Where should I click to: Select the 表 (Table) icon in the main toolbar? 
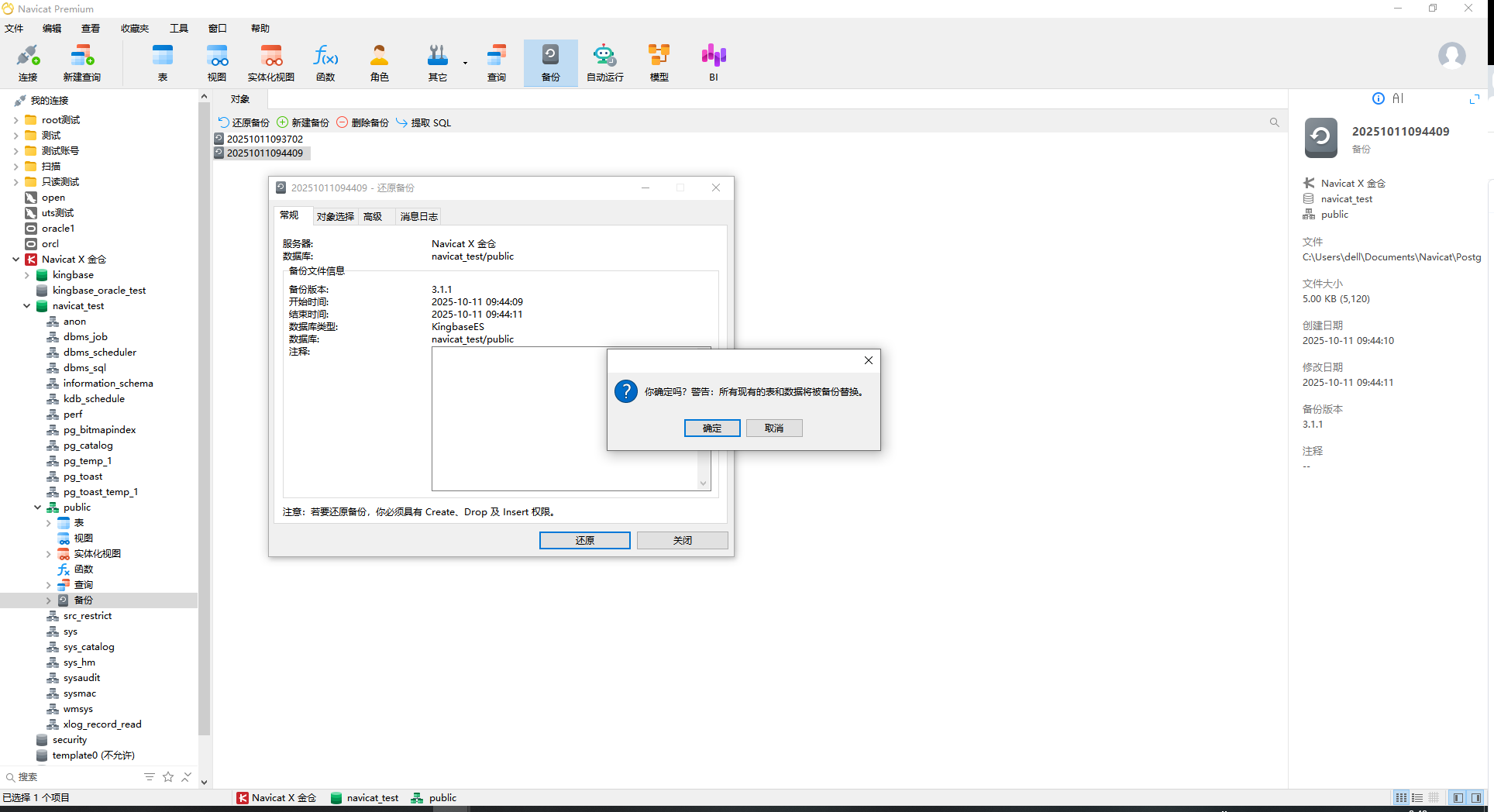(x=163, y=63)
